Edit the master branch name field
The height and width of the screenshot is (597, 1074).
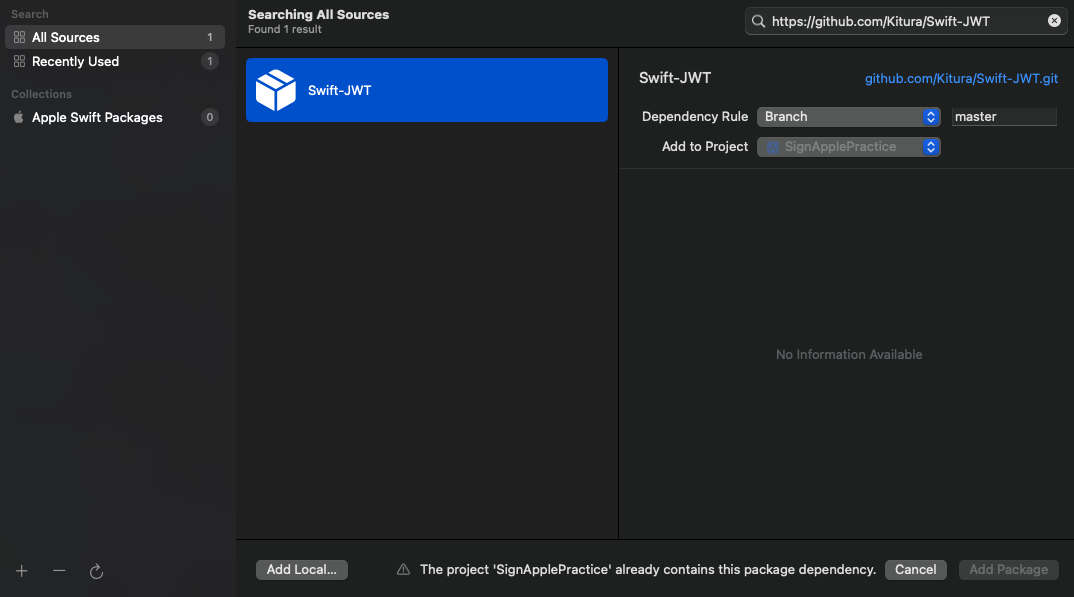tap(1004, 116)
